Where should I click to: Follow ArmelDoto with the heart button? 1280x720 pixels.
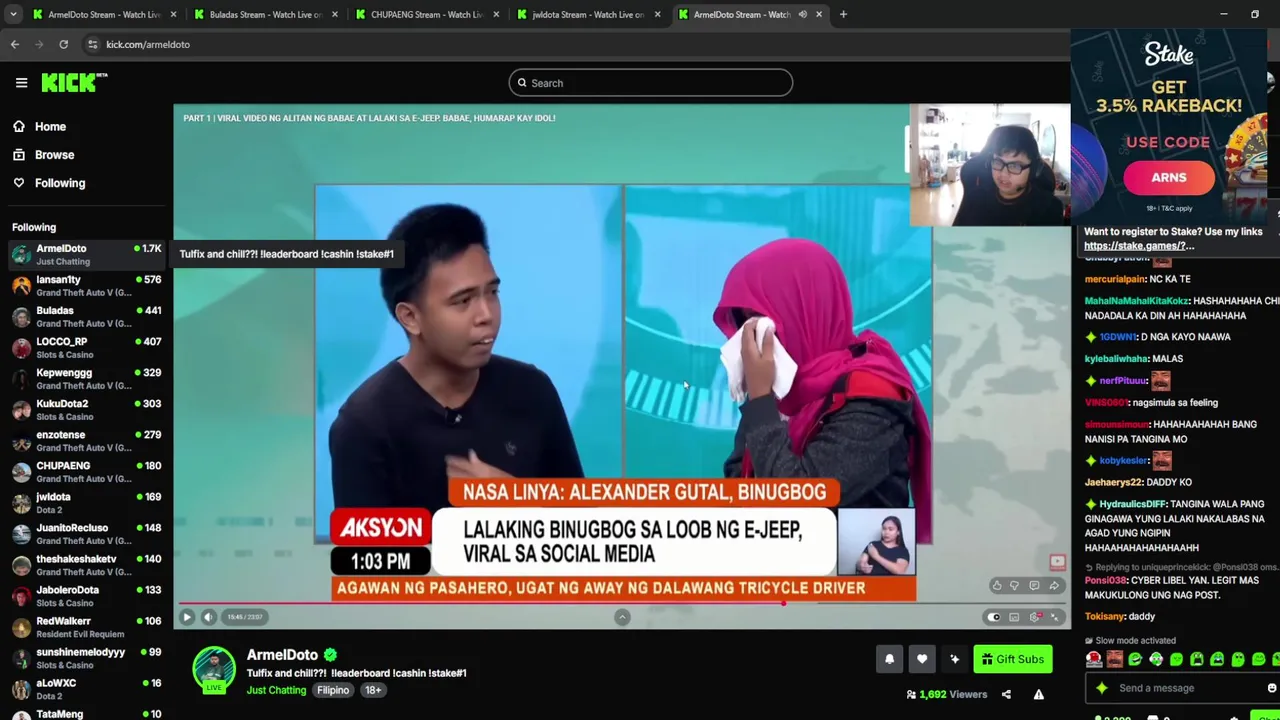tap(922, 659)
